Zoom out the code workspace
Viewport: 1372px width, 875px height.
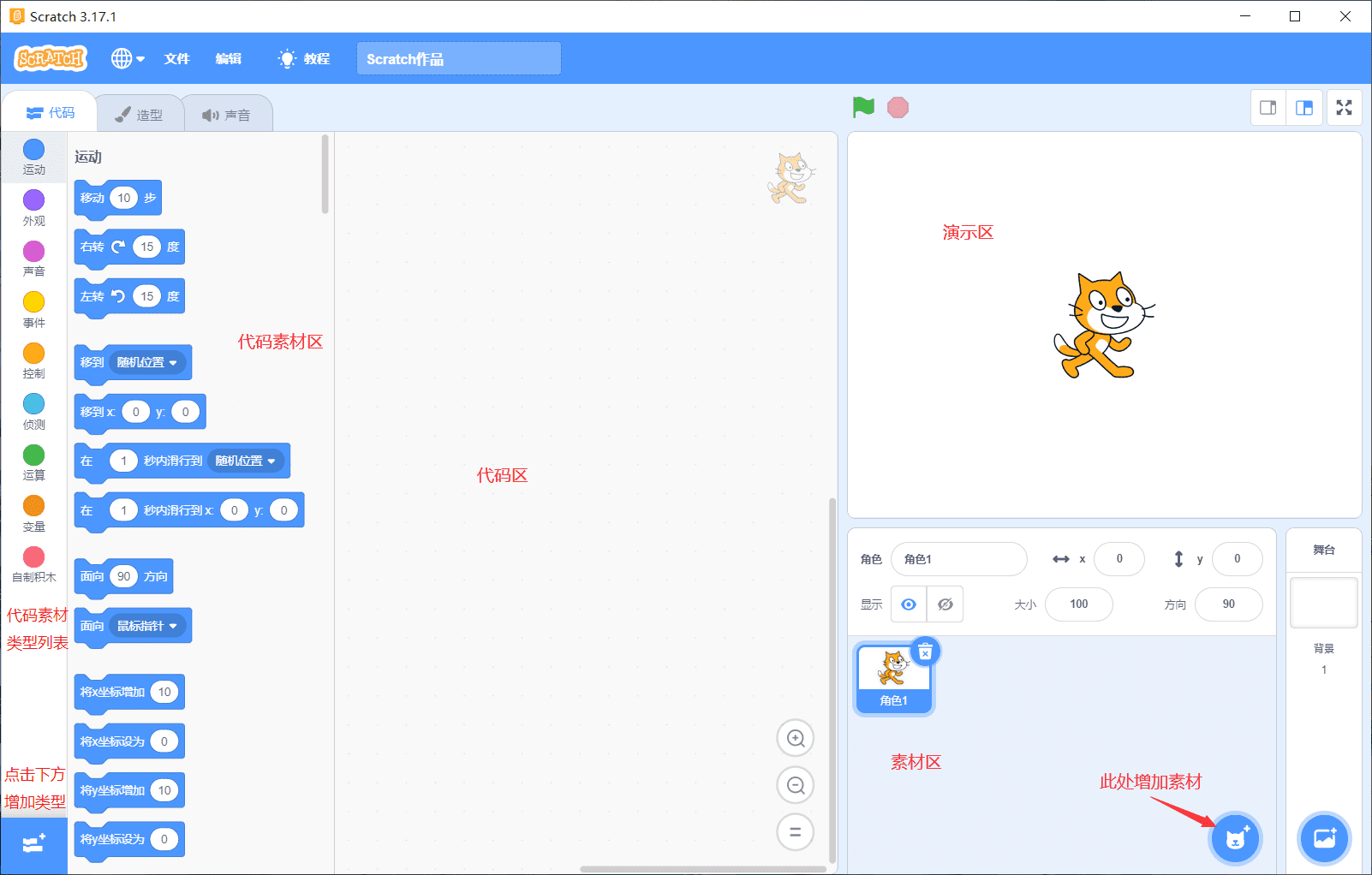coord(796,785)
